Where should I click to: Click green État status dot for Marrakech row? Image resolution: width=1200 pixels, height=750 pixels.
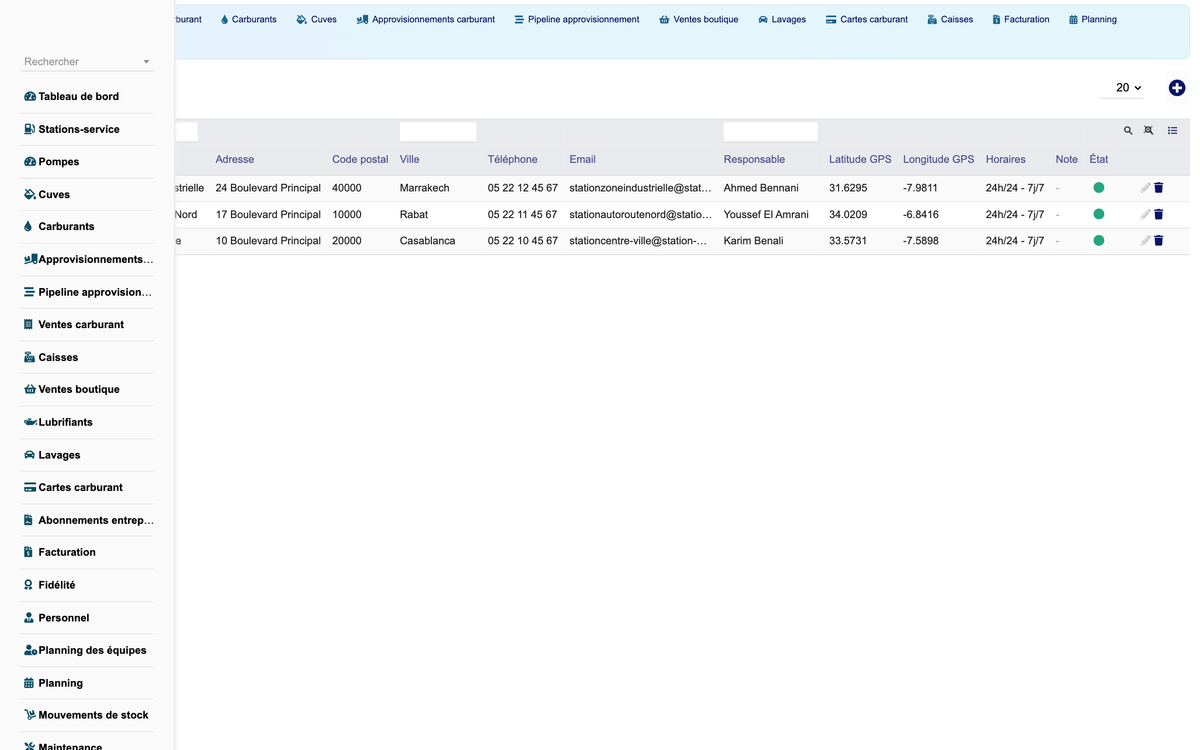point(1099,187)
